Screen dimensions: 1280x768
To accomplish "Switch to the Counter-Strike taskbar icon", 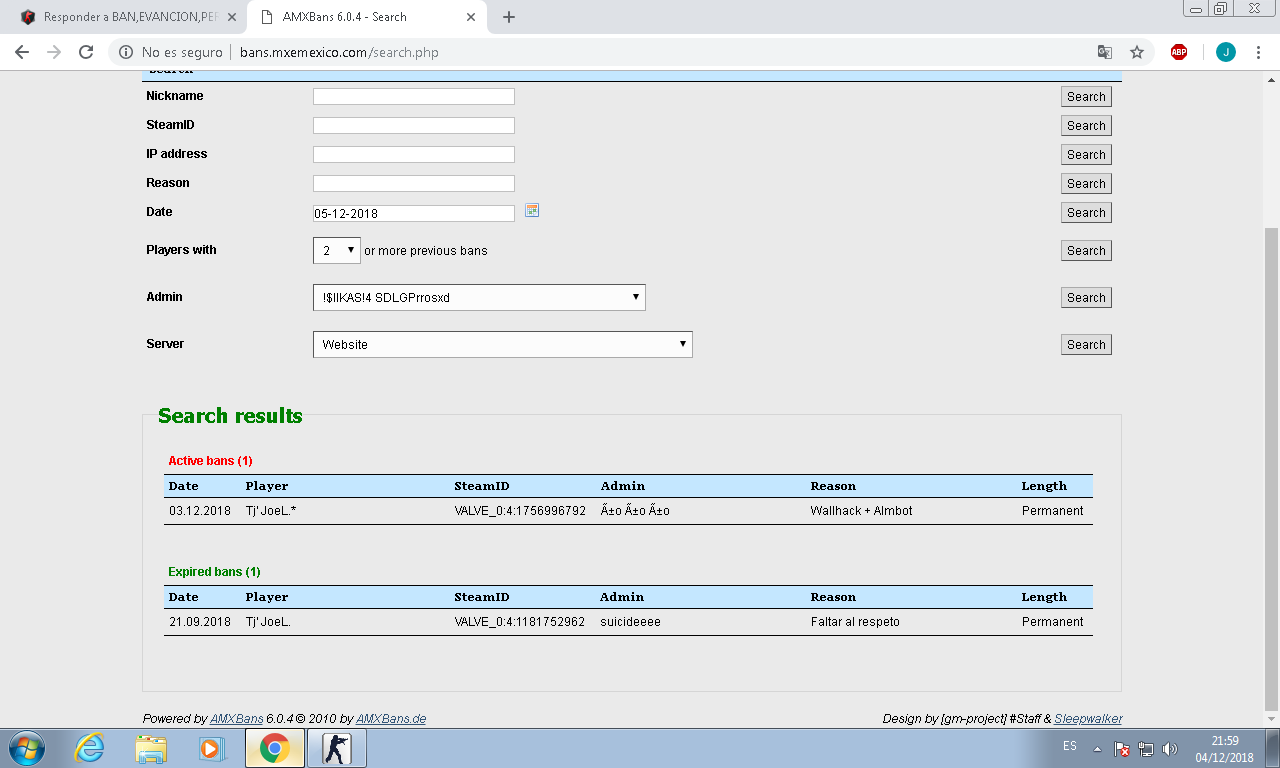I will (337, 748).
